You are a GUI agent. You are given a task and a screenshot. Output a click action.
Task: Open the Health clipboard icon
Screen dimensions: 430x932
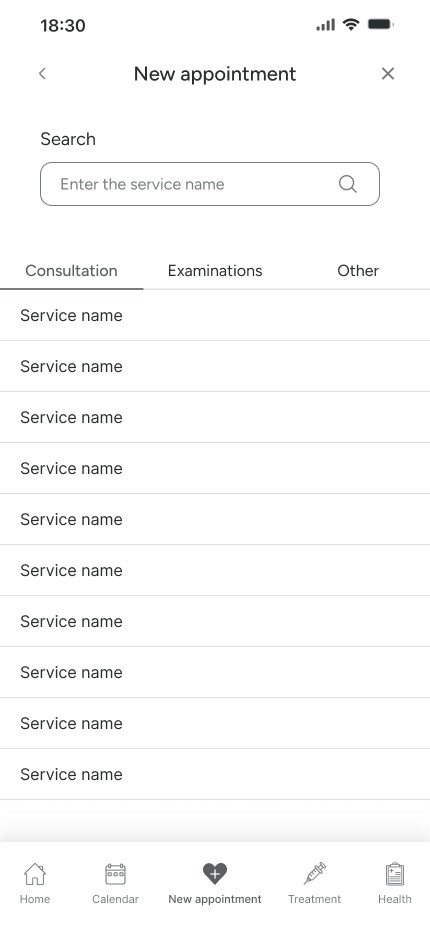[x=394, y=874]
